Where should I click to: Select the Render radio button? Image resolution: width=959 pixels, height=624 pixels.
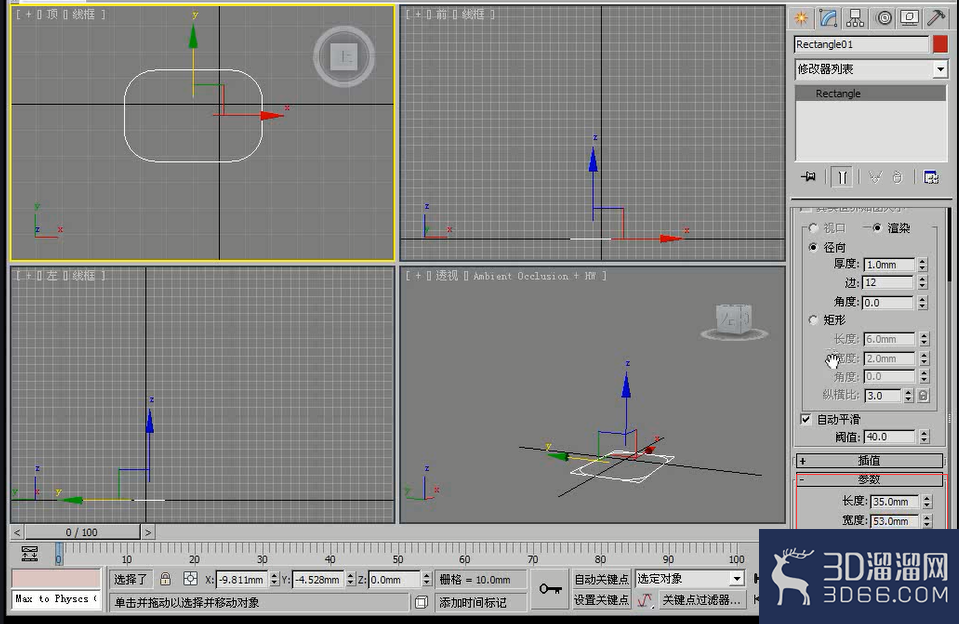point(877,228)
